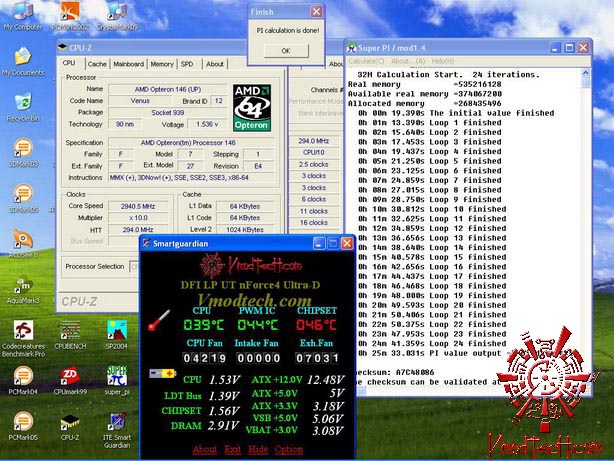The image size is (614, 461).
Task: Open the Help(H) menu in Super PI
Action: point(443,61)
